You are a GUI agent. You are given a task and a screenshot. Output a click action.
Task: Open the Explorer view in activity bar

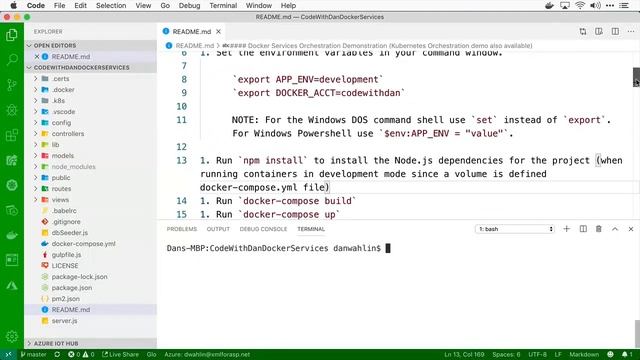click(x=12, y=35)
